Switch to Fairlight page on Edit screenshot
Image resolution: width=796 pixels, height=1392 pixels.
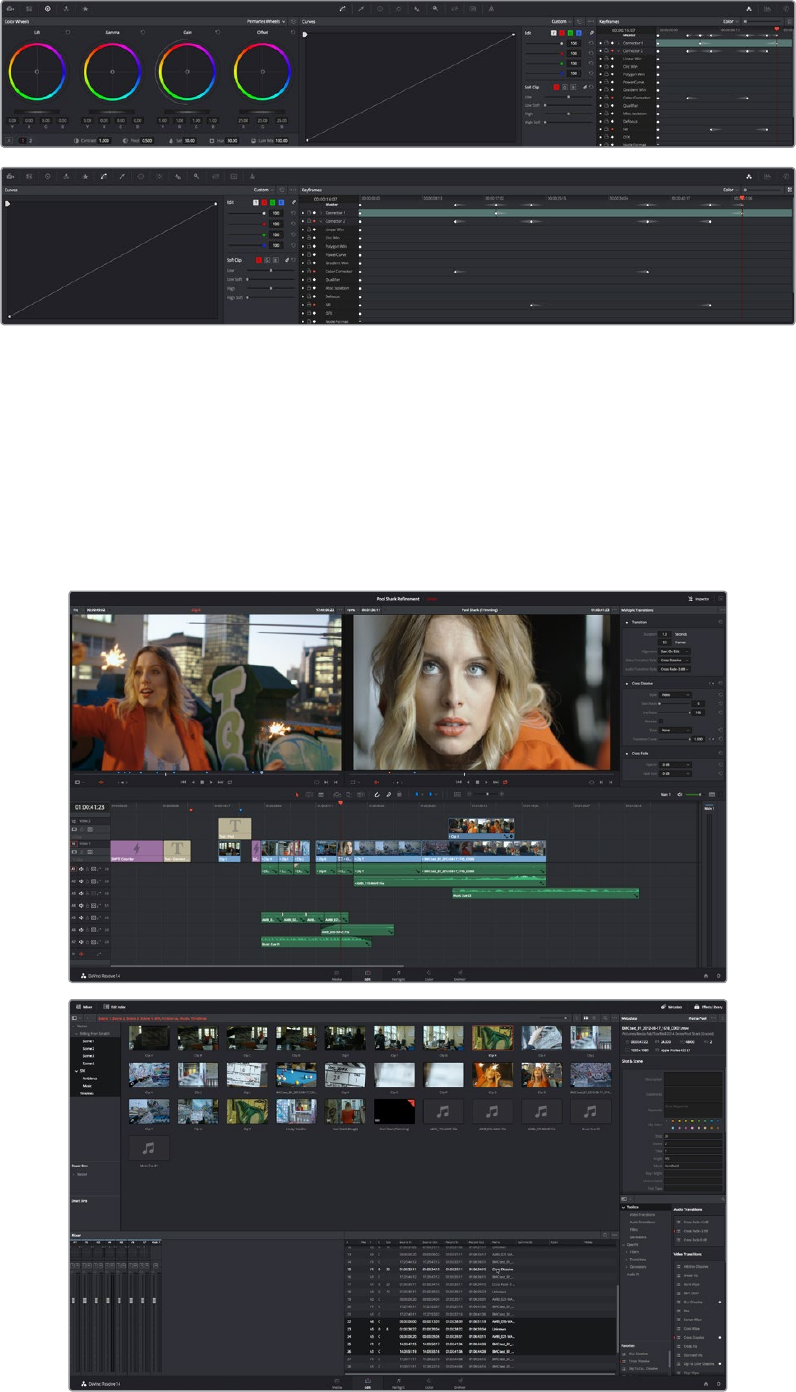398,975
